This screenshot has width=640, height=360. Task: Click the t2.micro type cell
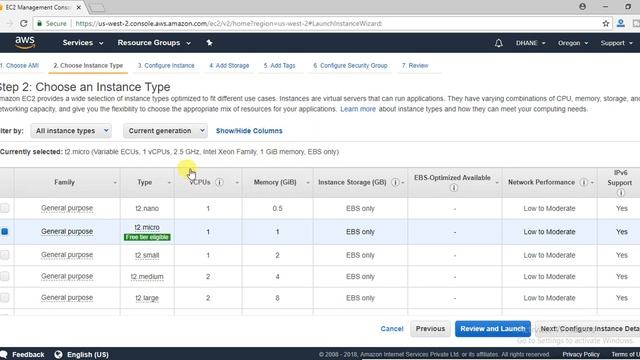[x=147, y=227]
